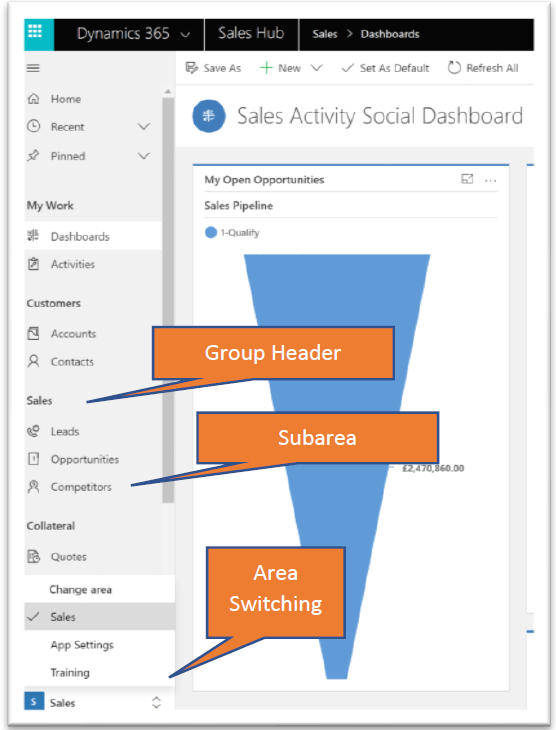The height and width of the screenshot is (730, 556).
Task: Open Dynamics 365 app dropdown
Action: 185,34
